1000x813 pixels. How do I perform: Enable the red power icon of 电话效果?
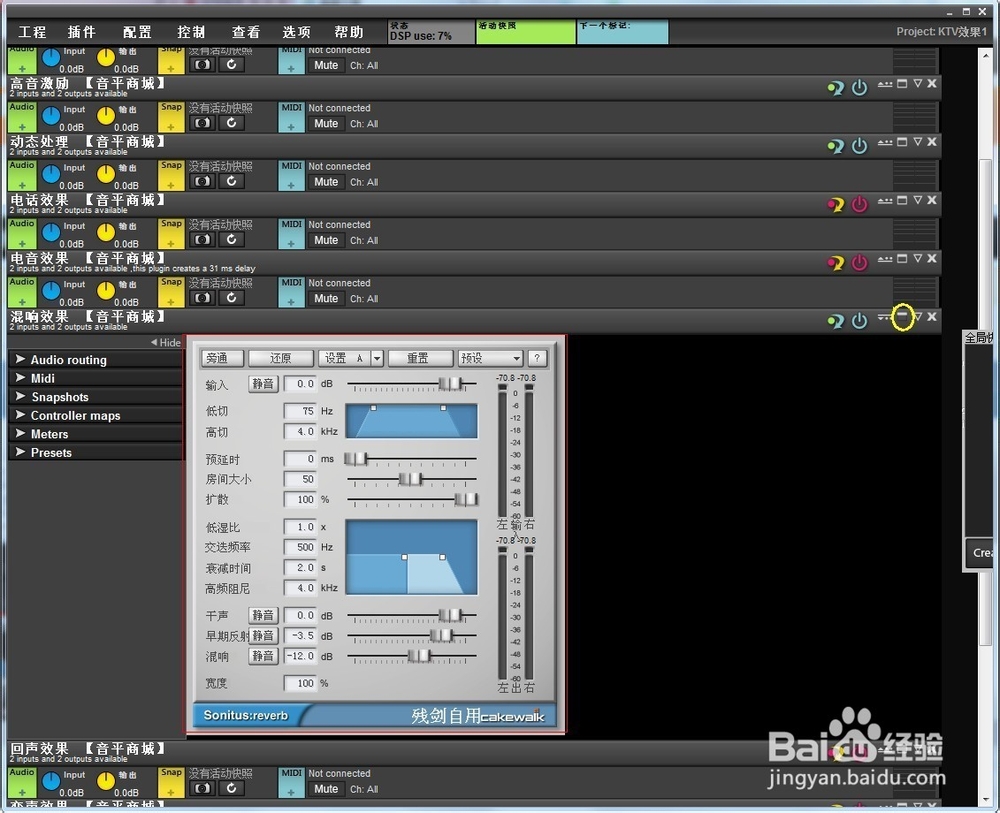pos(859,205)
